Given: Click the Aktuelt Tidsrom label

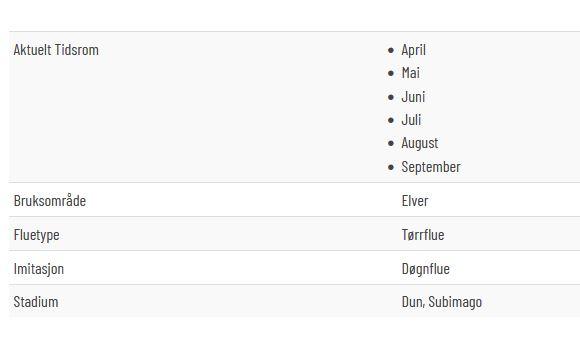Looking at the screenshot, I should coord(56,50).
